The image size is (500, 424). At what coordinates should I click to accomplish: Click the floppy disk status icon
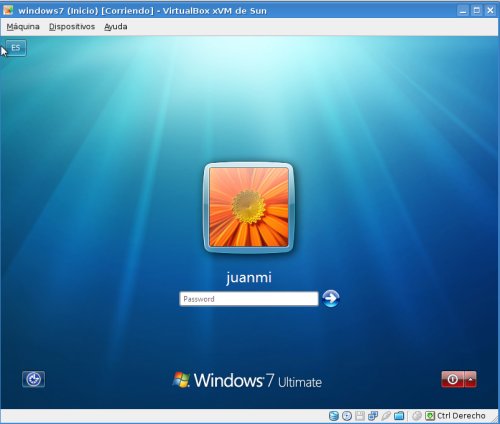click(x=360, y=416)
